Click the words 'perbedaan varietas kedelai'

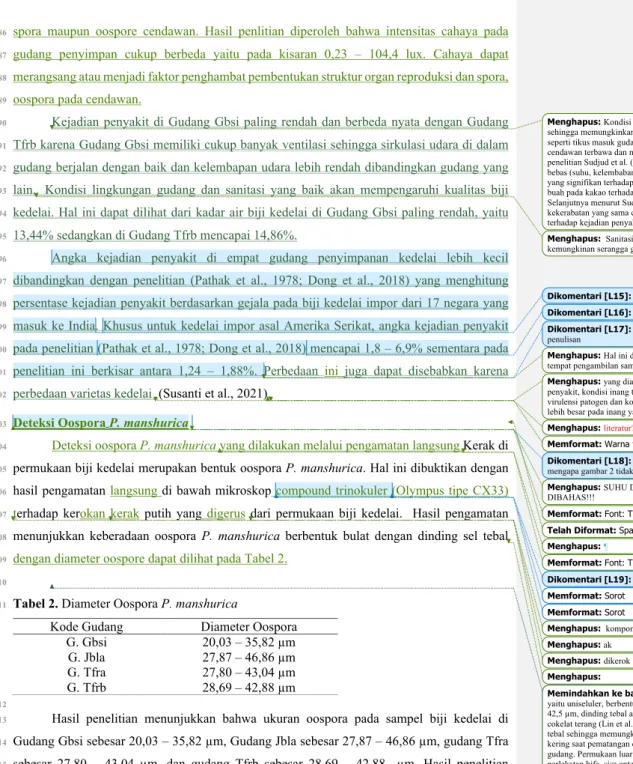click(82, 393)
